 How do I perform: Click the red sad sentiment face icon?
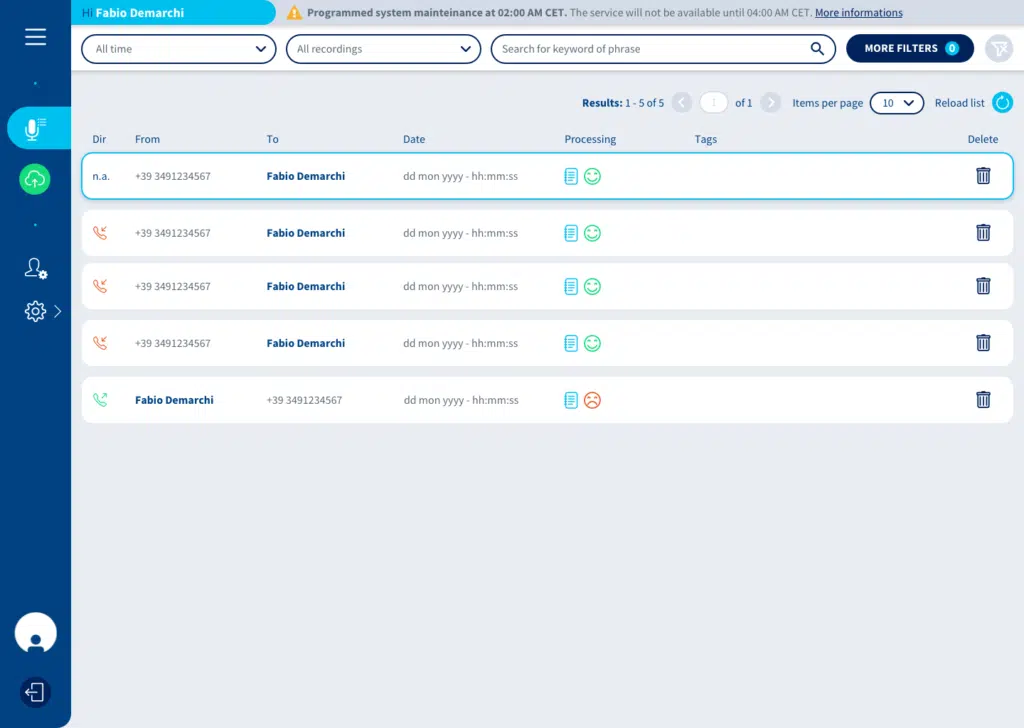coord(592,400)
